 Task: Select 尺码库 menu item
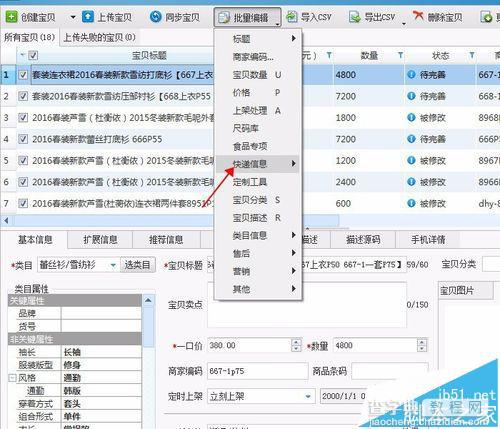point(258,128)
